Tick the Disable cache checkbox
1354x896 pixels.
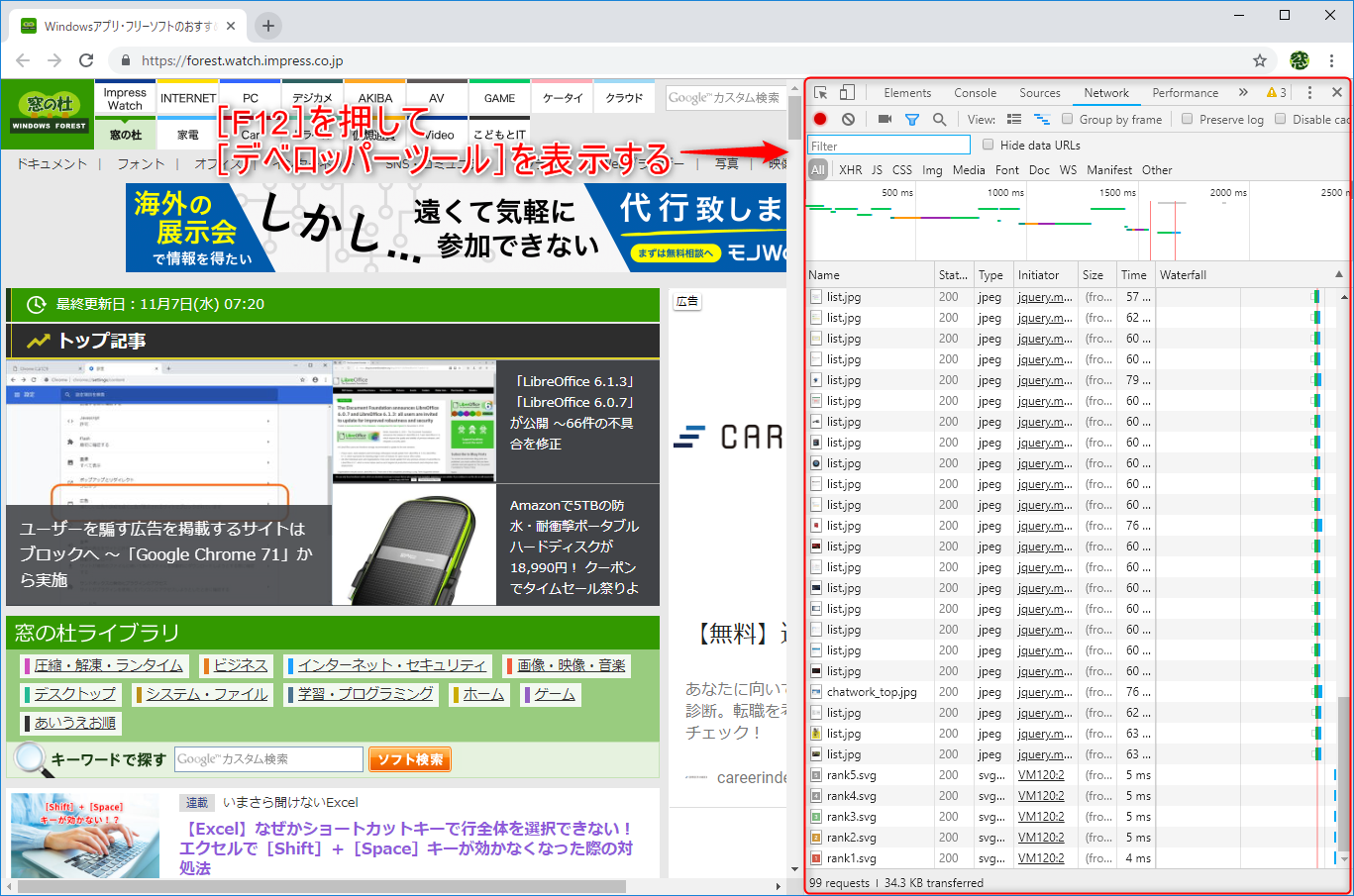click(1280, 119)
